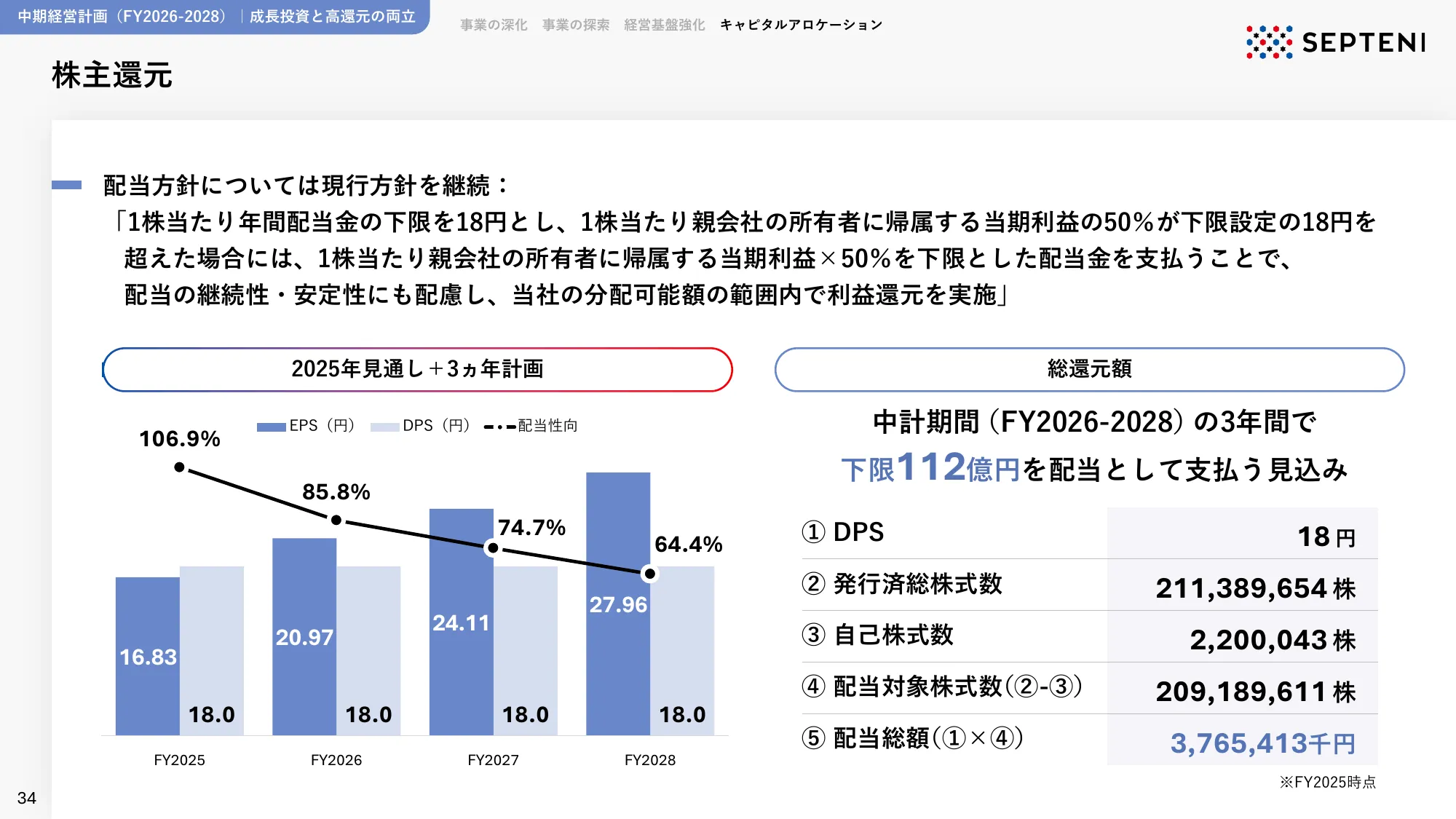Switch to the キャピタルアロケーション section
Viewport: 1456px width, 819px height.
point(799,24)
